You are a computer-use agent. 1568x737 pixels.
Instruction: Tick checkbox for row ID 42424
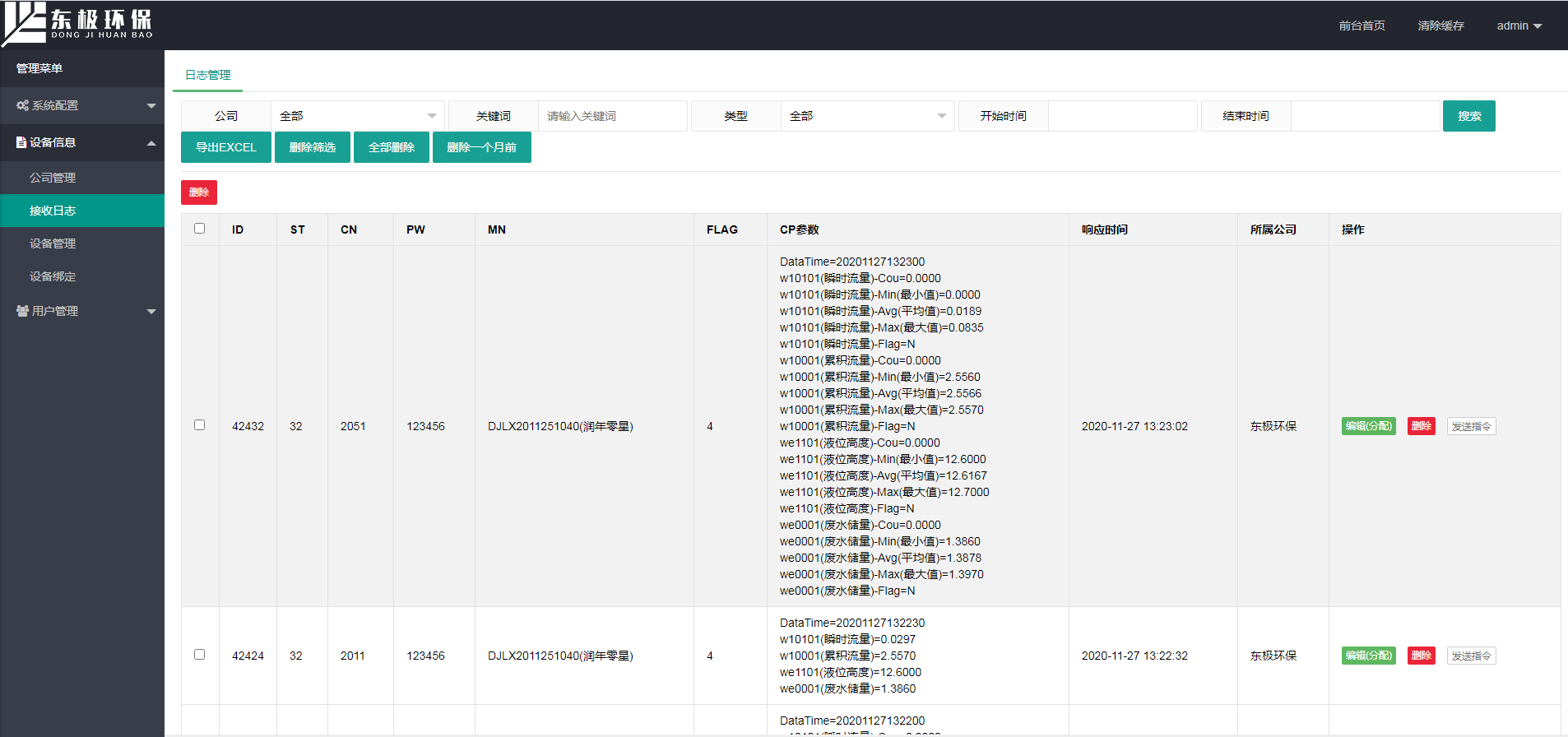pyautogui.click(x=199, y=655)
